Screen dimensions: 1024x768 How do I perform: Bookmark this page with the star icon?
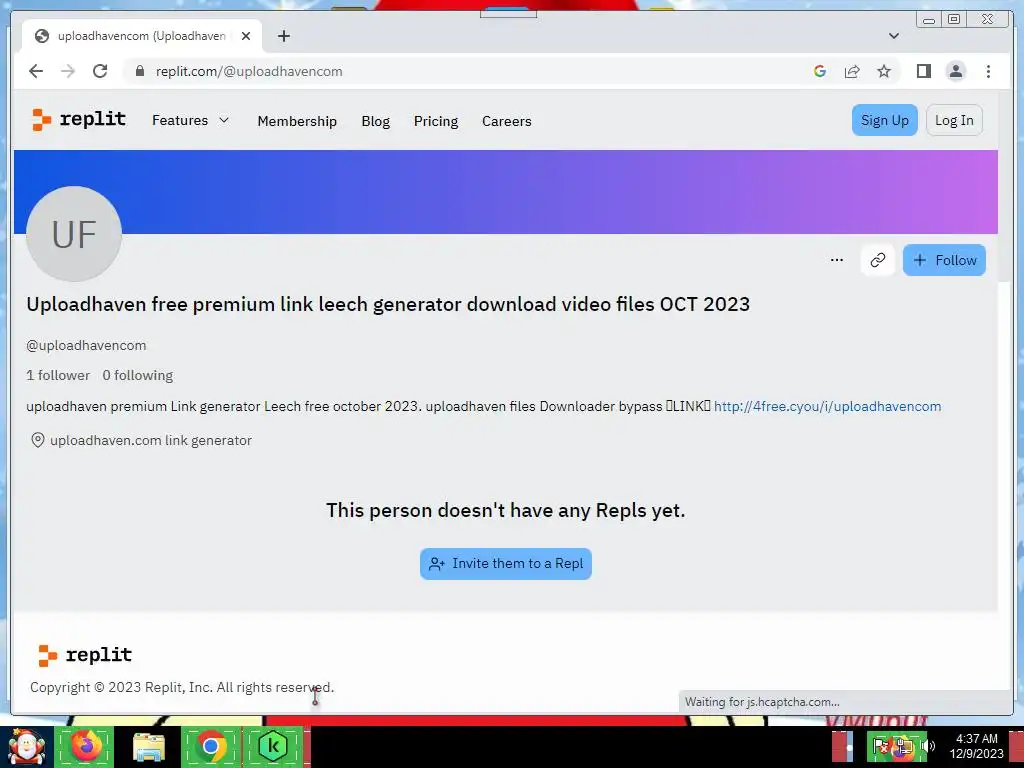pyautogui.click(x=884, y=71)
